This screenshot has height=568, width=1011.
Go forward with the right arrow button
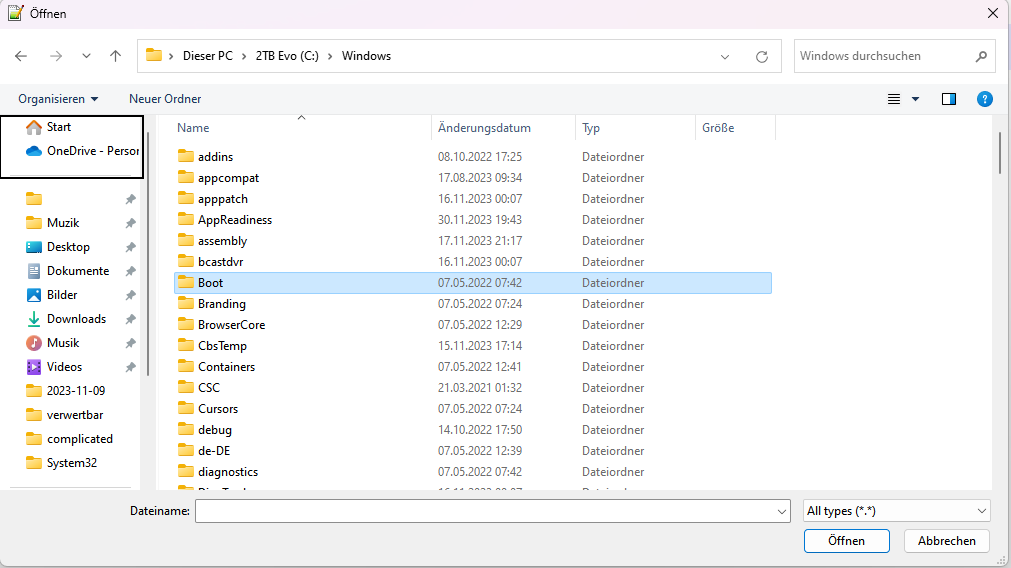56,56
